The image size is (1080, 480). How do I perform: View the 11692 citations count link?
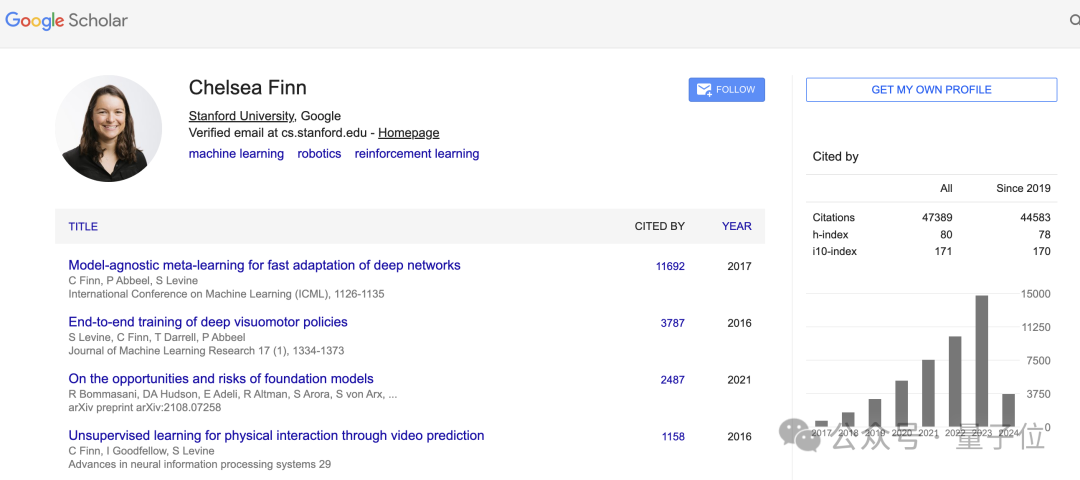point(670,267)
